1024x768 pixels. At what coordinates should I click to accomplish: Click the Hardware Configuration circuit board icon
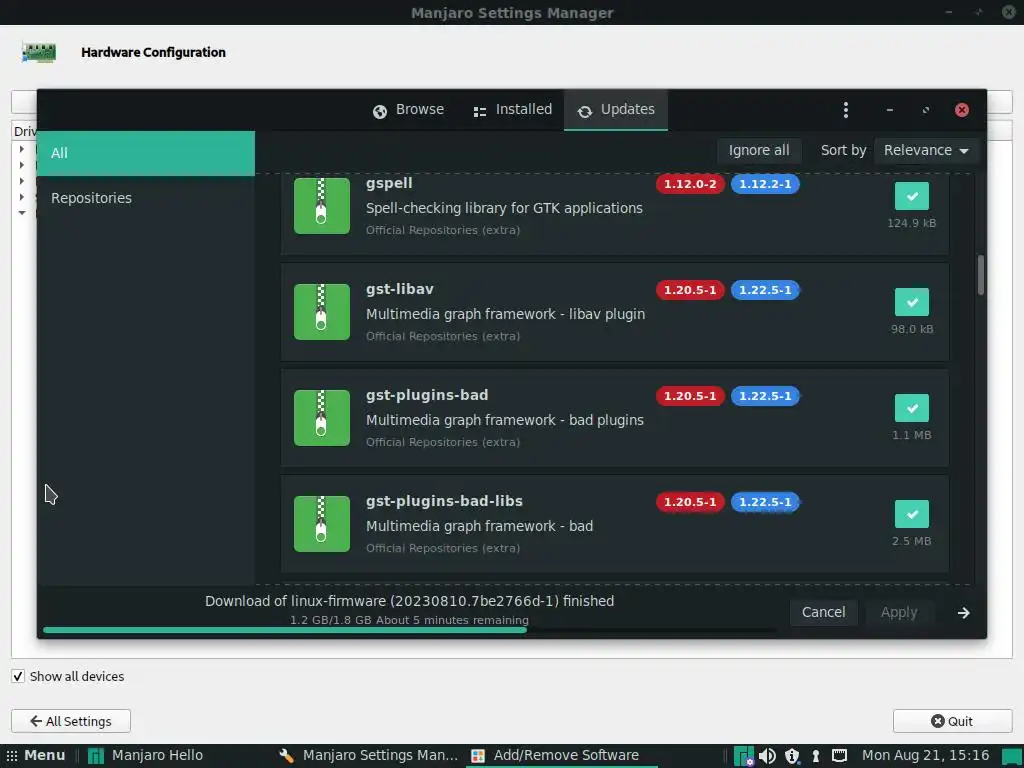coord(39,52)
